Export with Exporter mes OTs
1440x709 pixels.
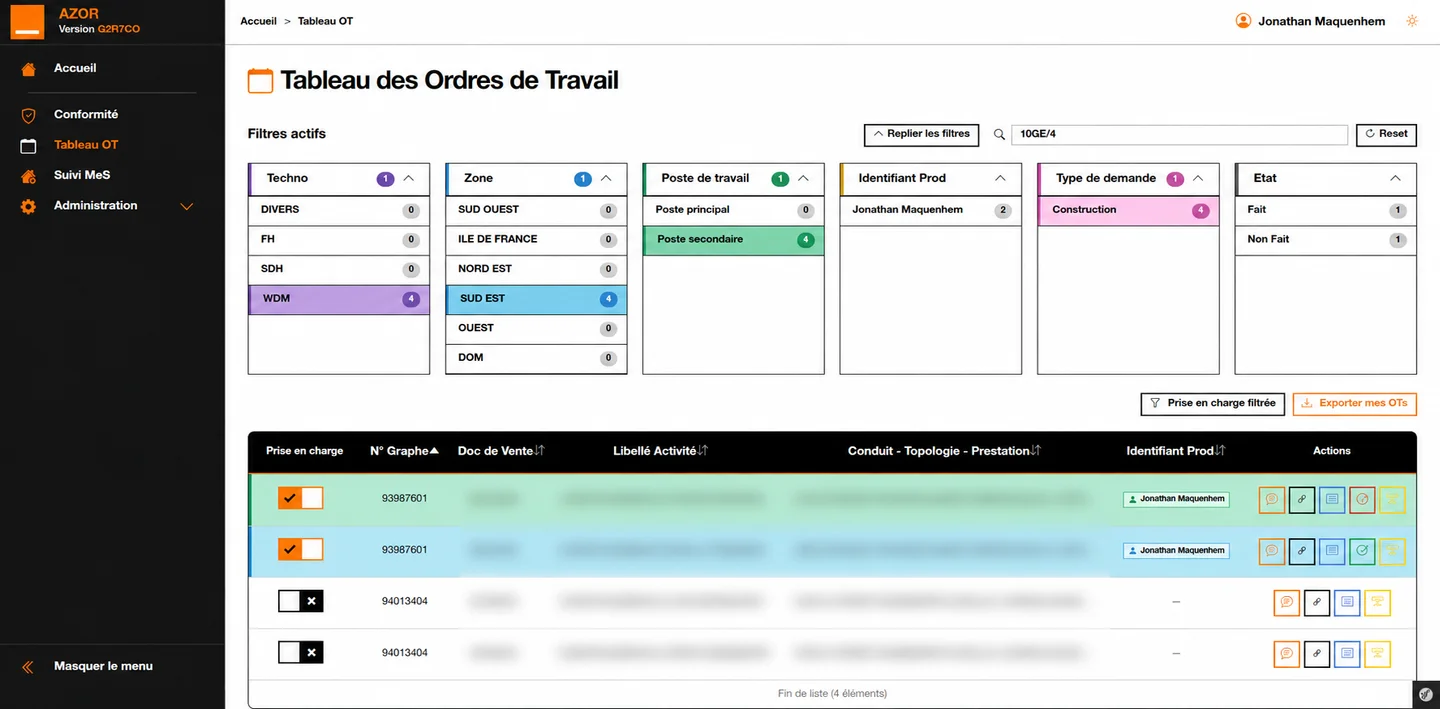pyautogui.click(x=1355, y=403)
